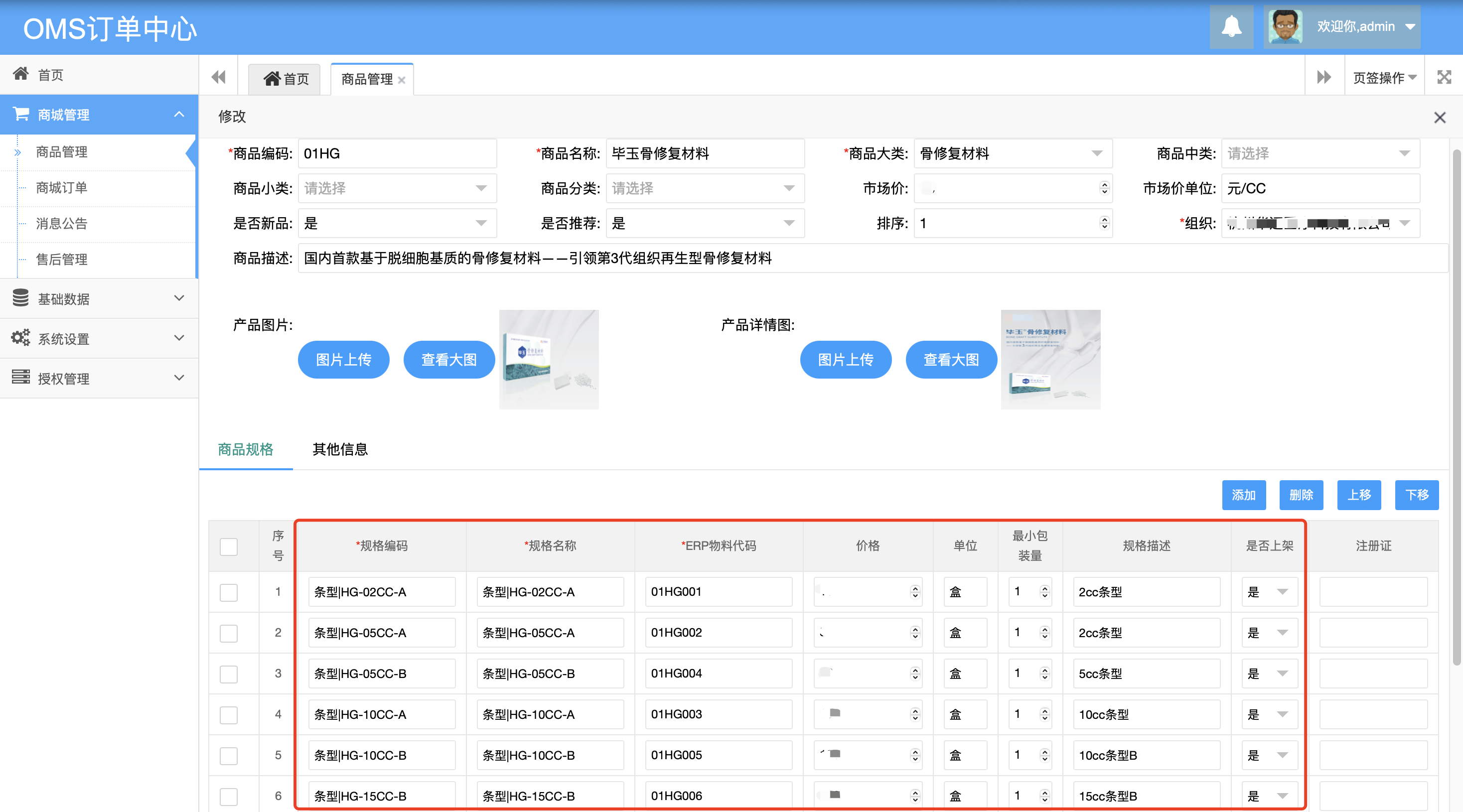The width and height of the screenshot is (1463, 812).
Task: Open the 是否推荐 dropdown
Action: (705, 223)
